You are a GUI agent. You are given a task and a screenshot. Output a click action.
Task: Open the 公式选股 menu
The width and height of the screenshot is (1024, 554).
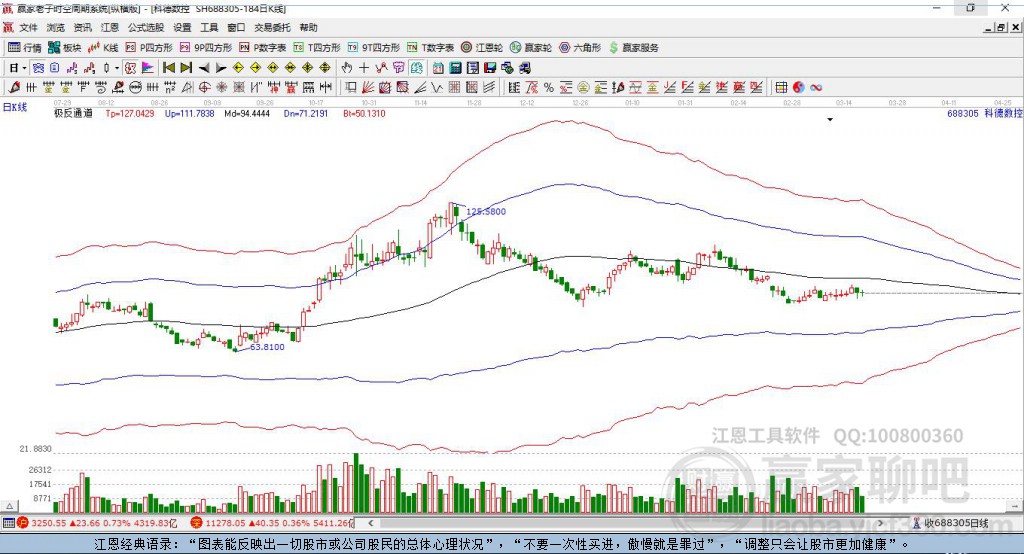click(146, 27)
